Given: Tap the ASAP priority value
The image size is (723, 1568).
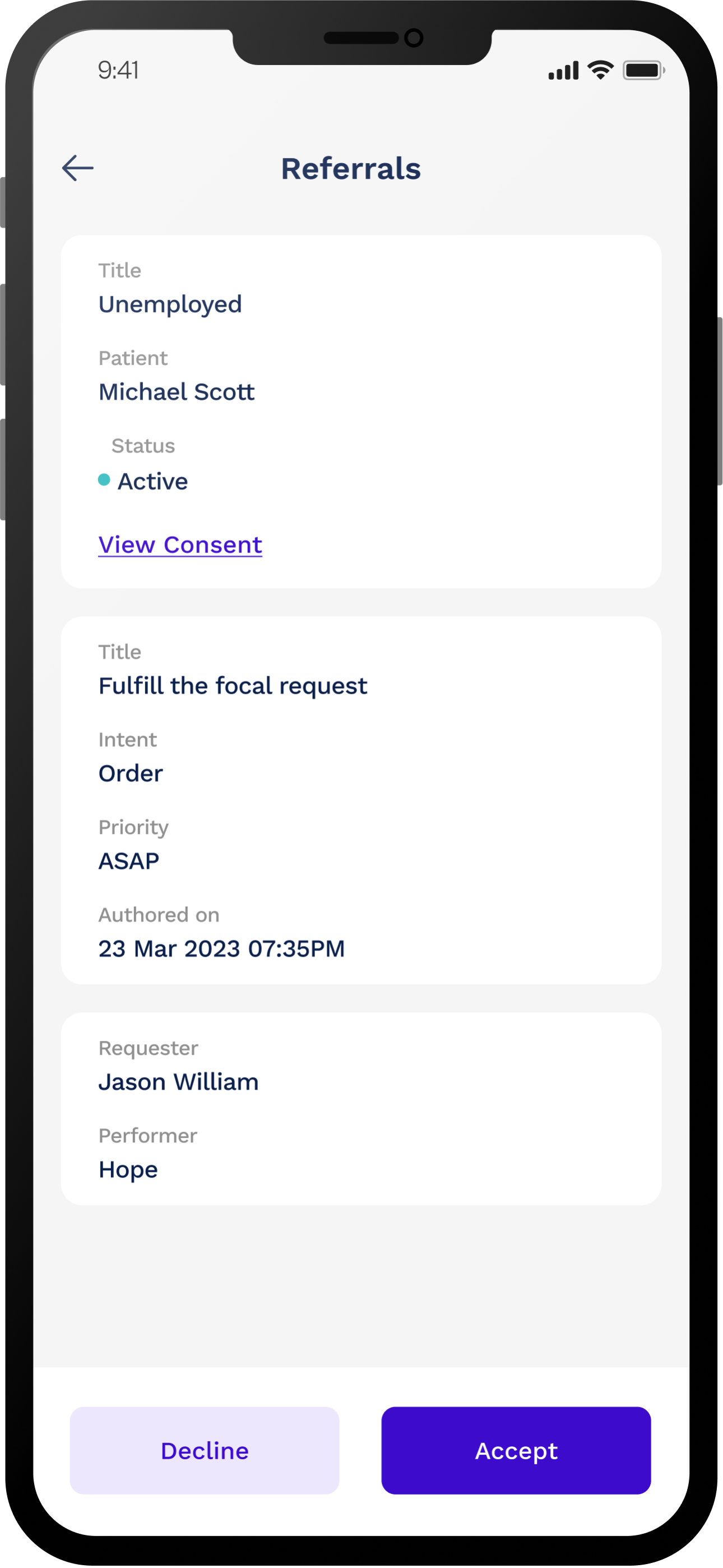Looking at the screenshot, I should [129, 861].
